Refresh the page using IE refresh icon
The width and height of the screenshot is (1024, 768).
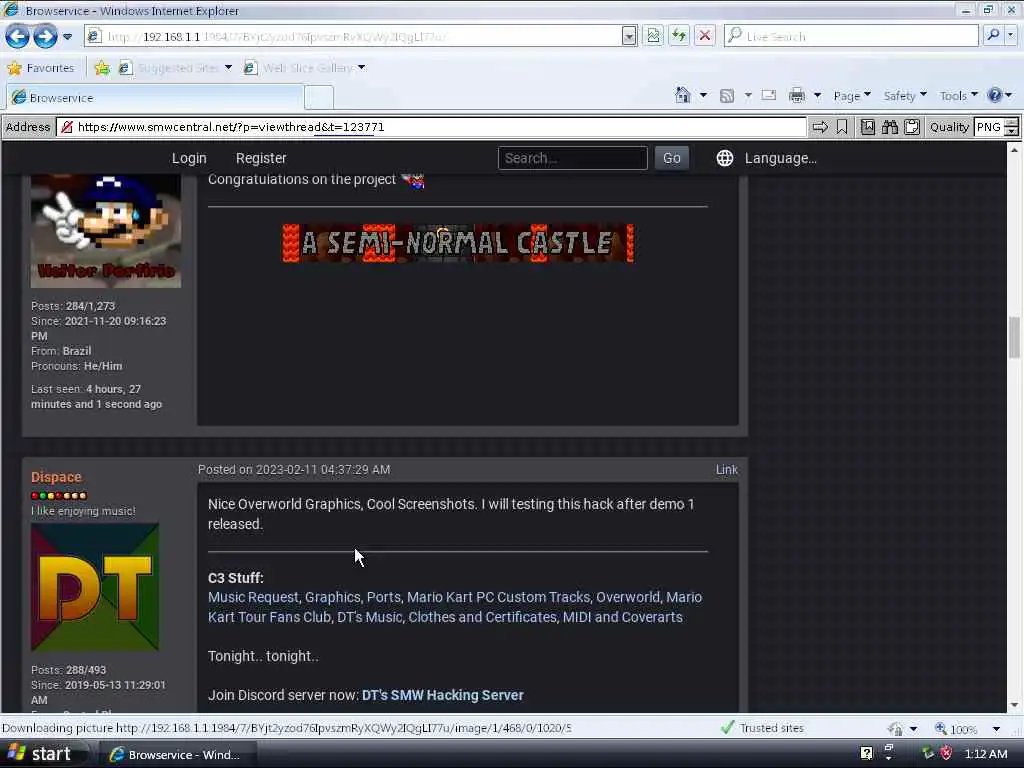pos(679,36)
